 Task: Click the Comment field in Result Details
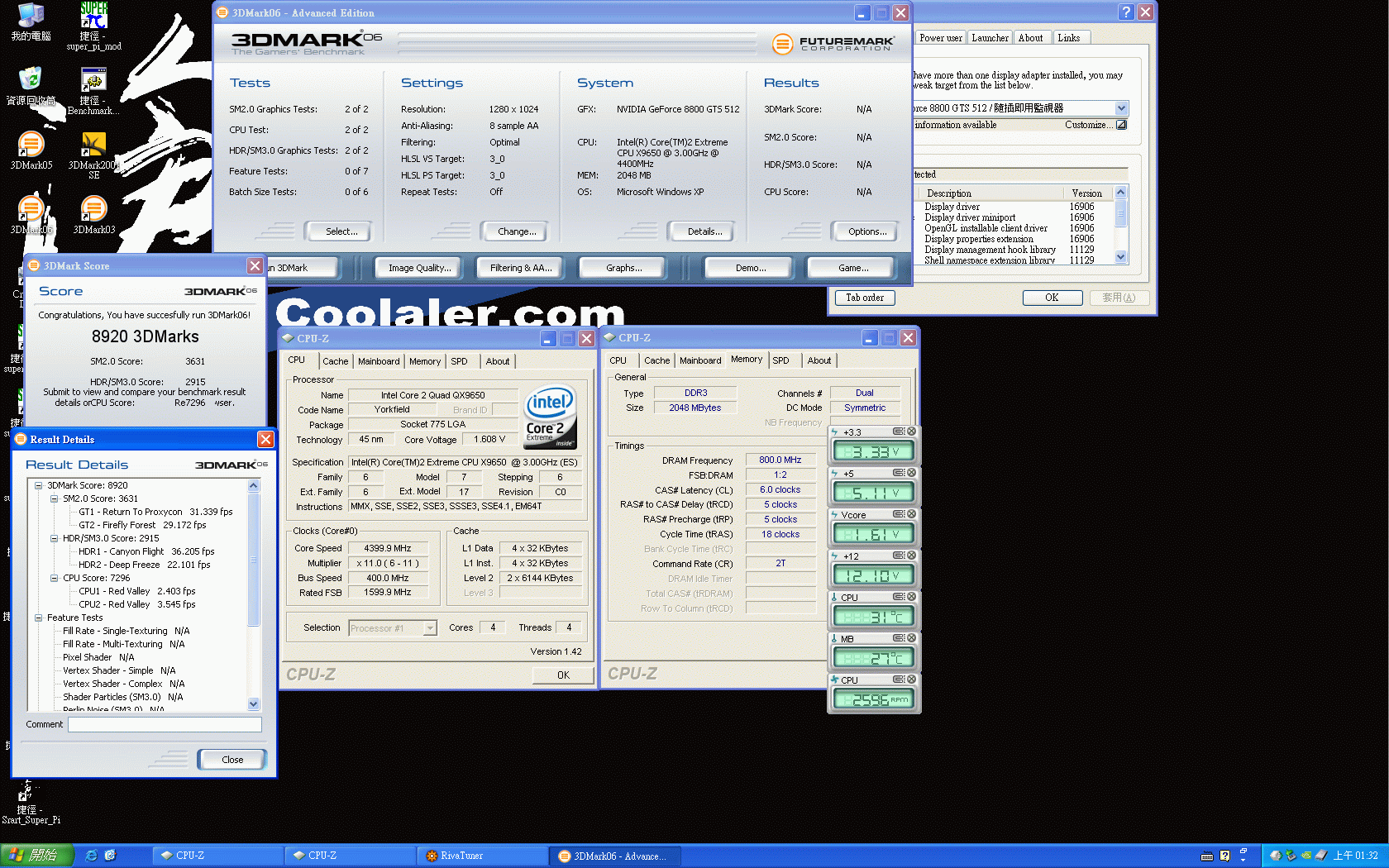point(165,724)
